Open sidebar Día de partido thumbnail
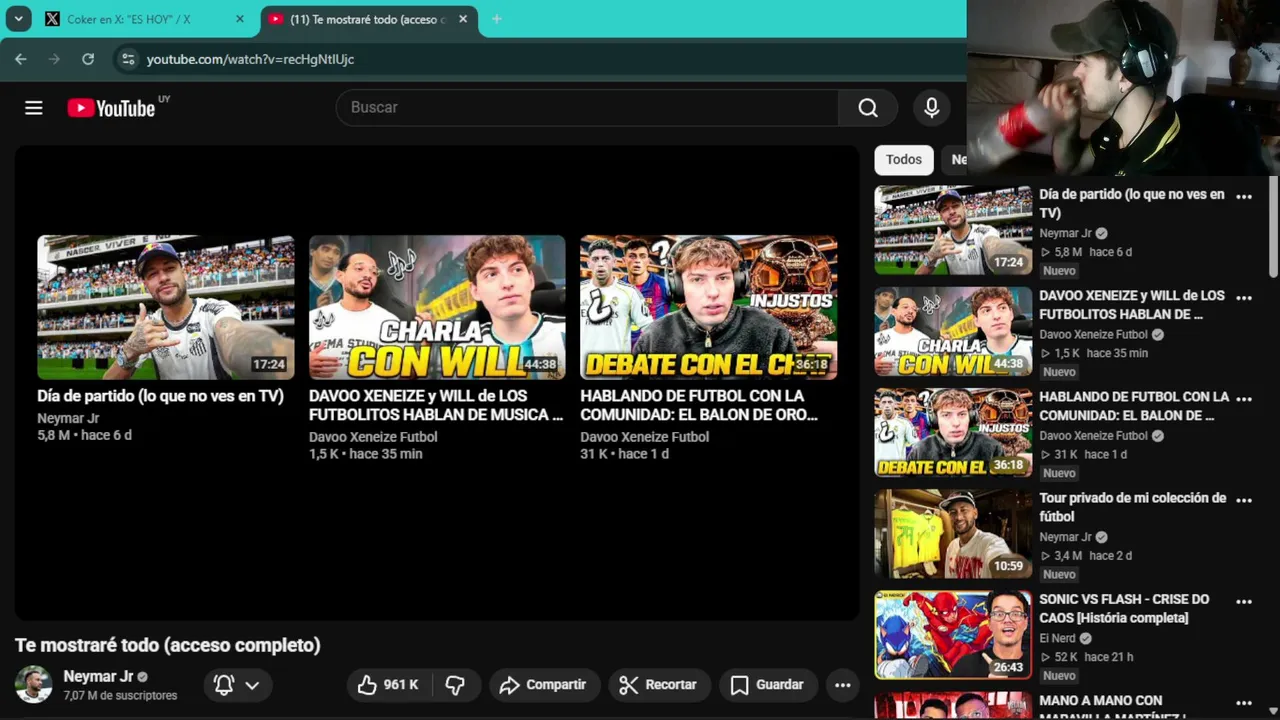This screenshot has width=1280, height=720. pyautogui.click(x=953, y=230)
